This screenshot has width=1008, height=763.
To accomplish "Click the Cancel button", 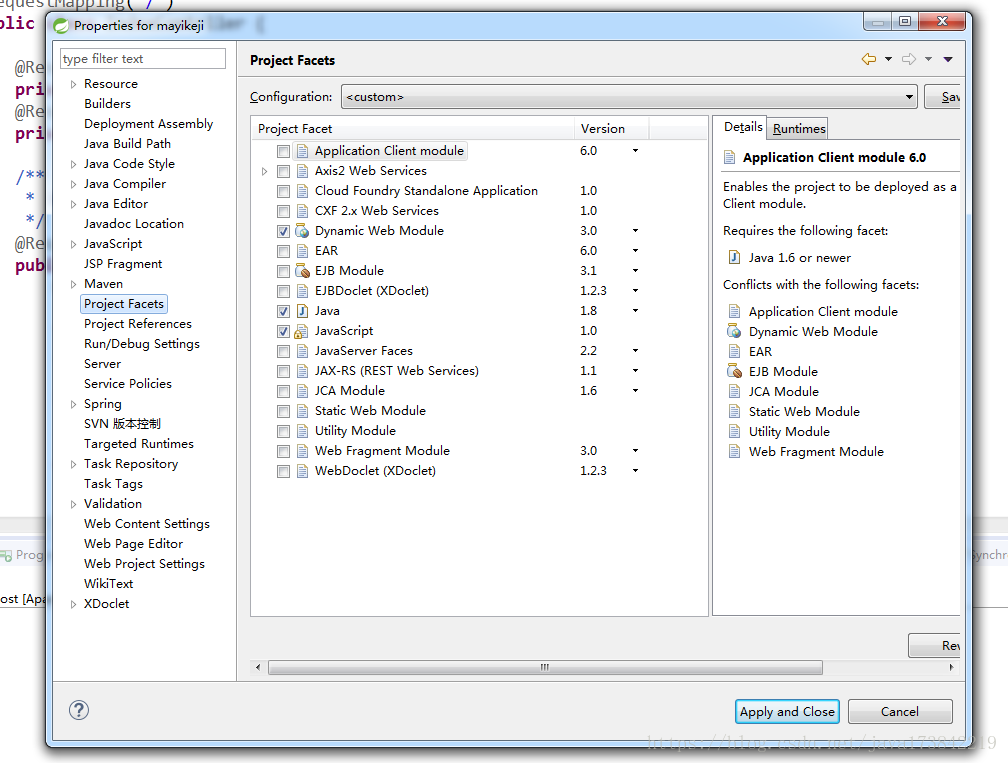I will tap(900, 712).
